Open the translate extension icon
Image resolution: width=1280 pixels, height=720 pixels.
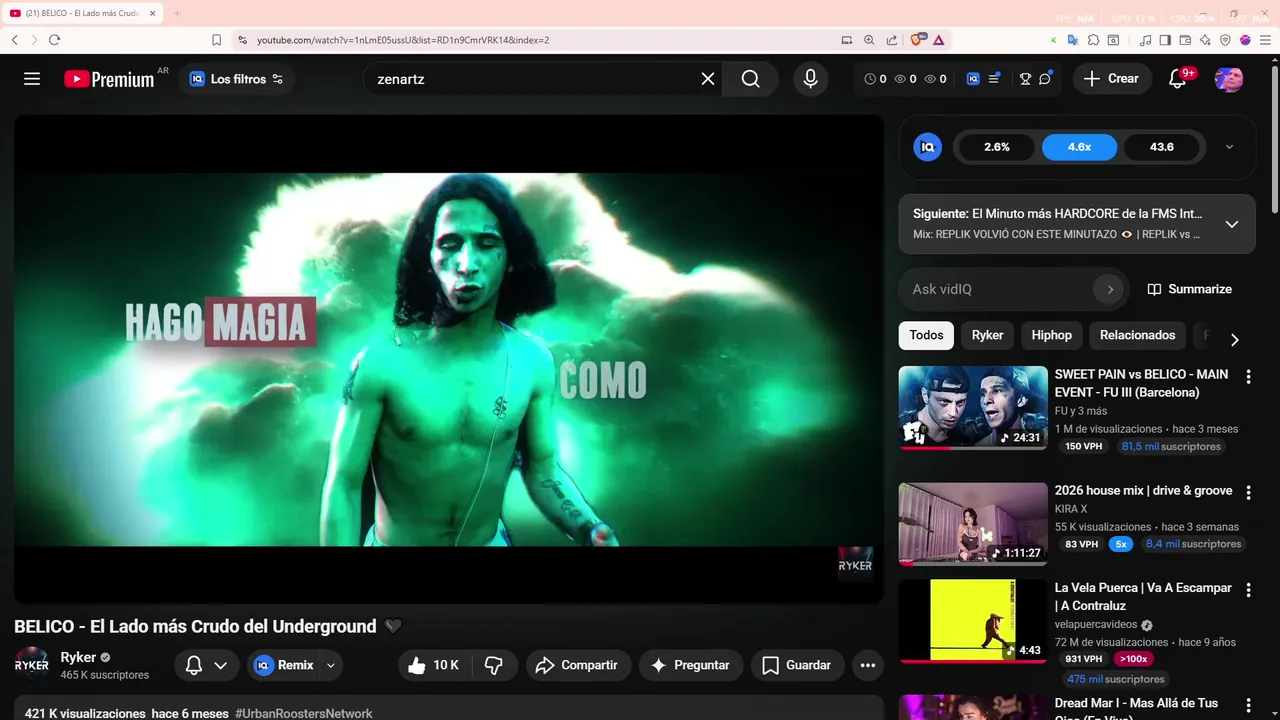click(x=1073, y=40)
